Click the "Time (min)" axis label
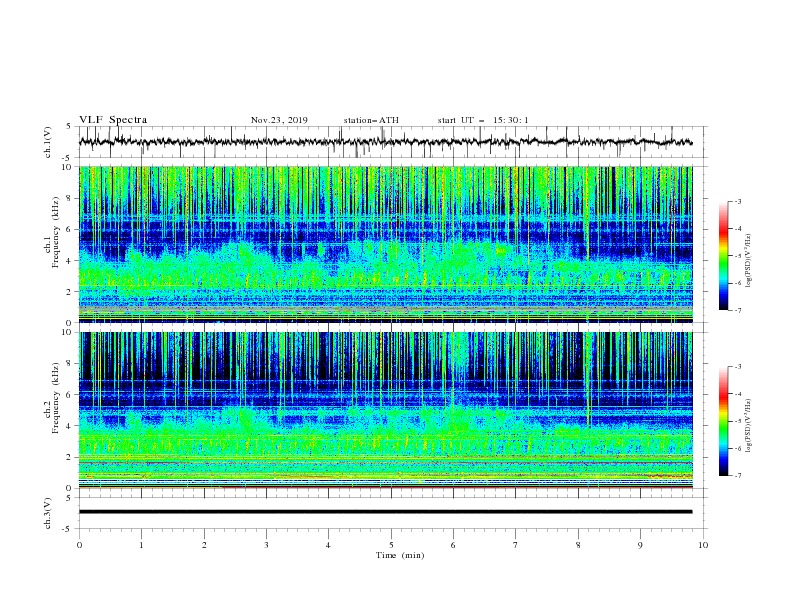 (x=400, y=555)
